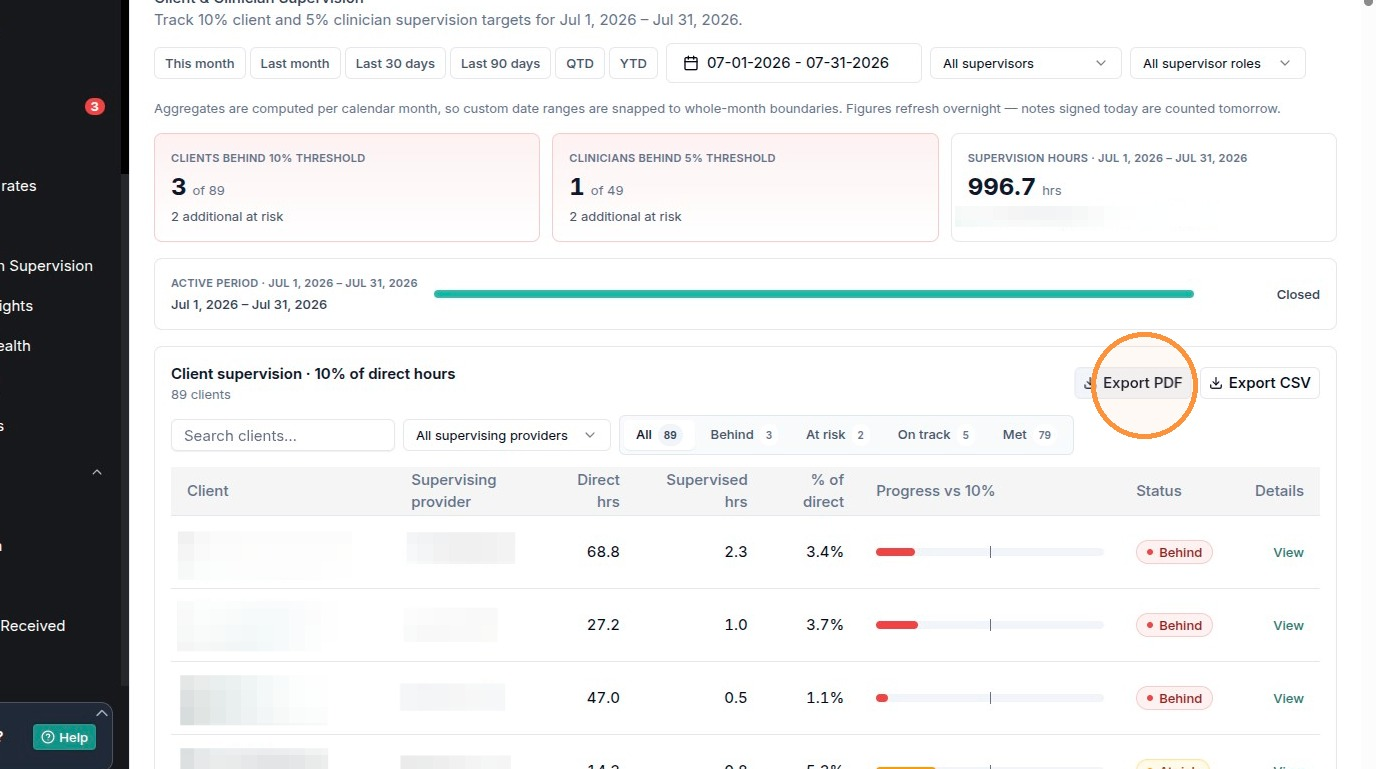
Task: Sort by the Direct hrs column
Action: [598, 491]
